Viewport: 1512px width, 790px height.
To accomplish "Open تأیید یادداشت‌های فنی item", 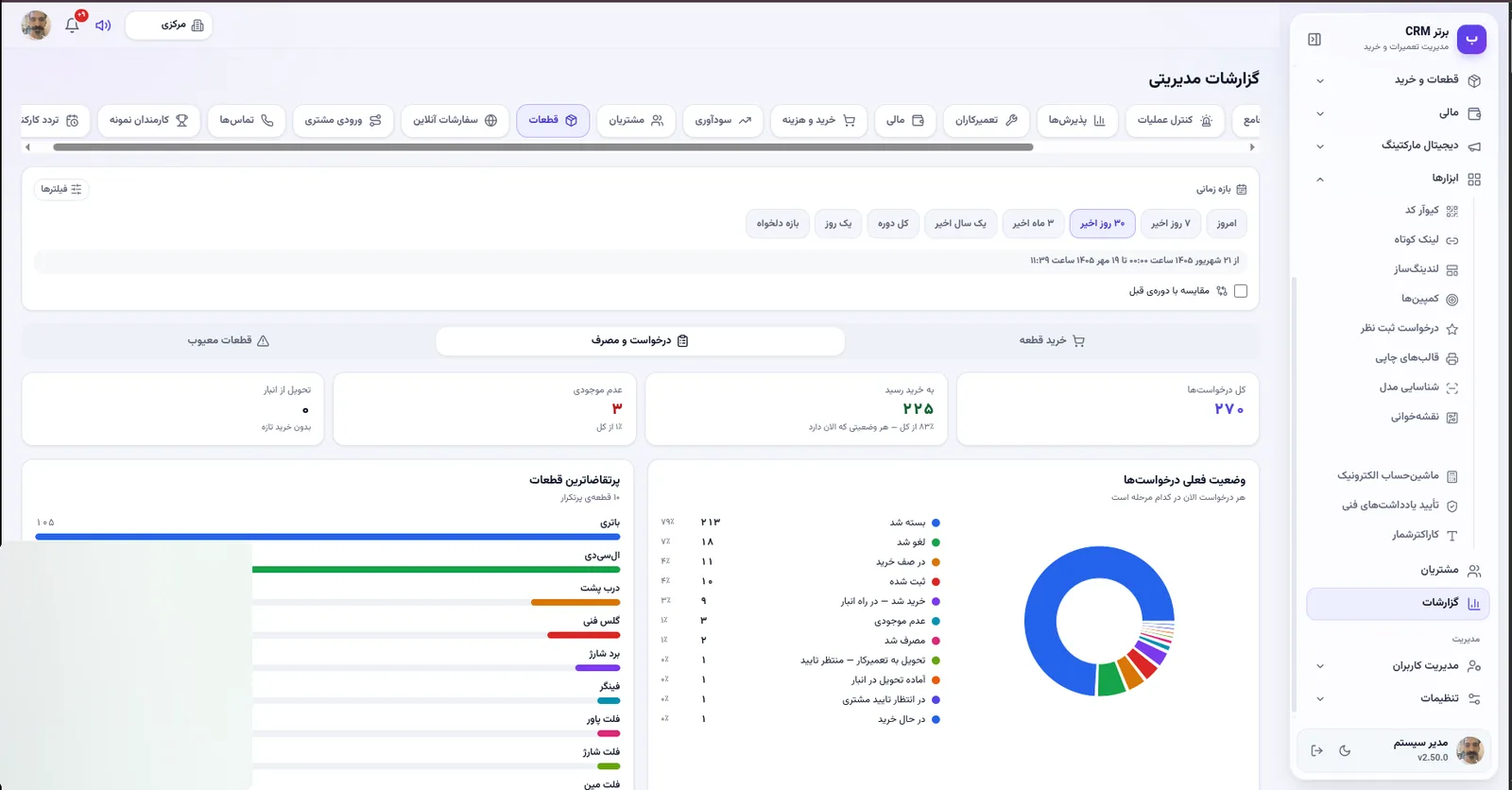I will pos(1399,506).
